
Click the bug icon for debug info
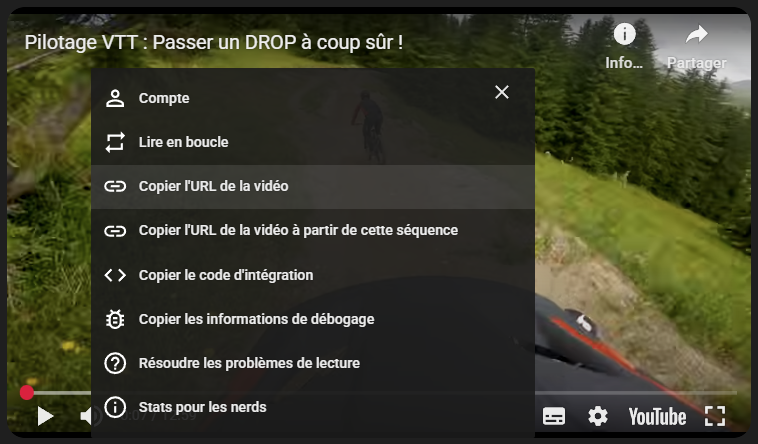[115, 319]
